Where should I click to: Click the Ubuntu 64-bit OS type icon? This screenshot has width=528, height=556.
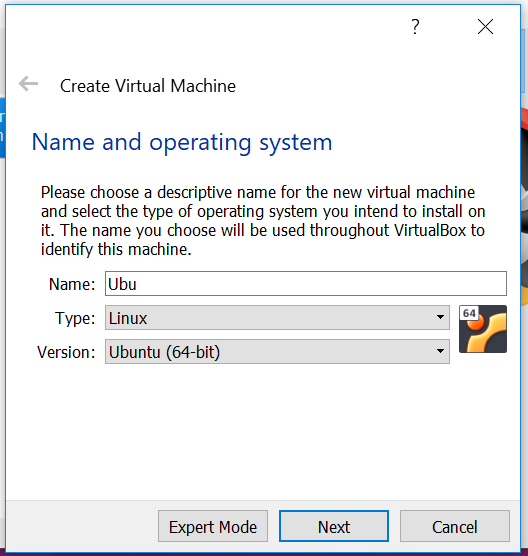[483, 329]
